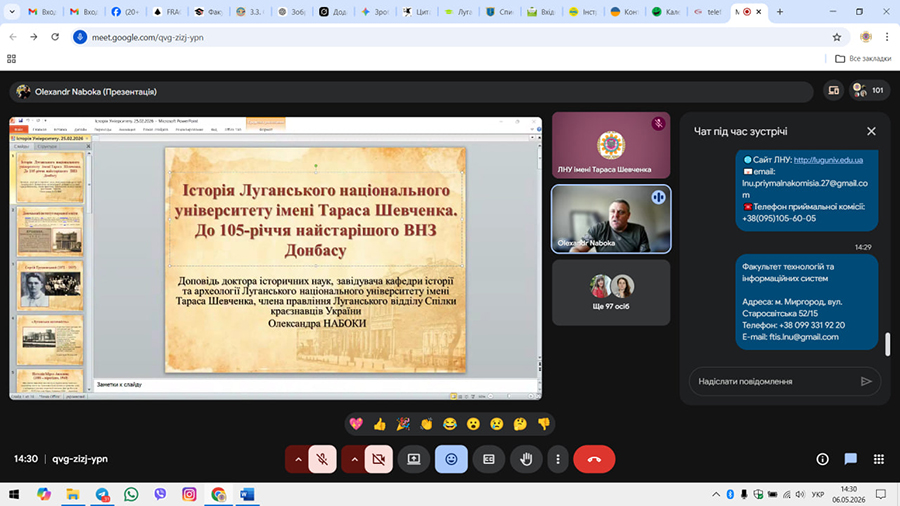Expand audio settings arrow beside microphone
Screen dimensions: 900x506
click(x=298, y=459)
